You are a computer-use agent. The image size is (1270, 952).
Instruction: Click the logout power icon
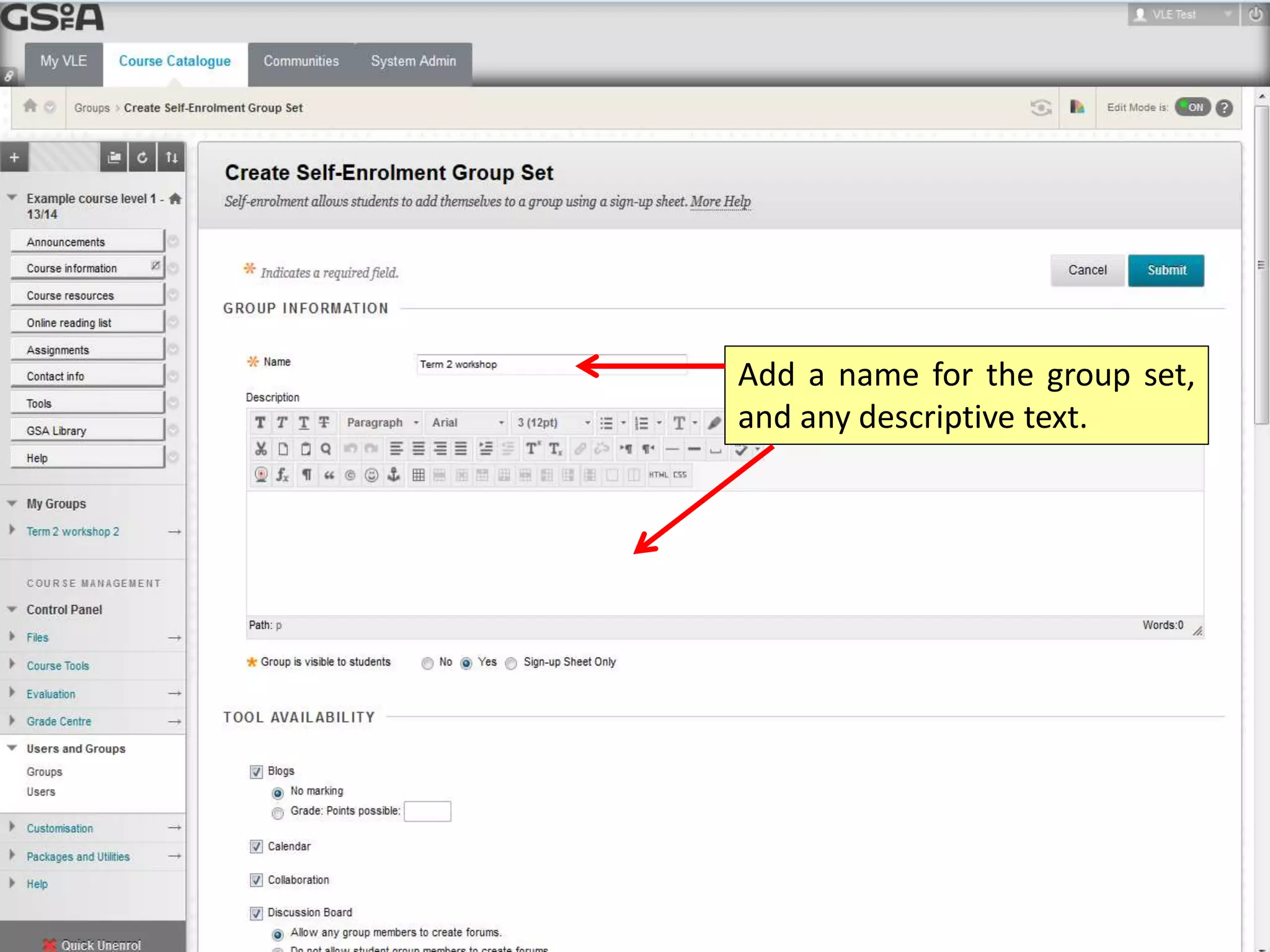[x=1255, y=14]
